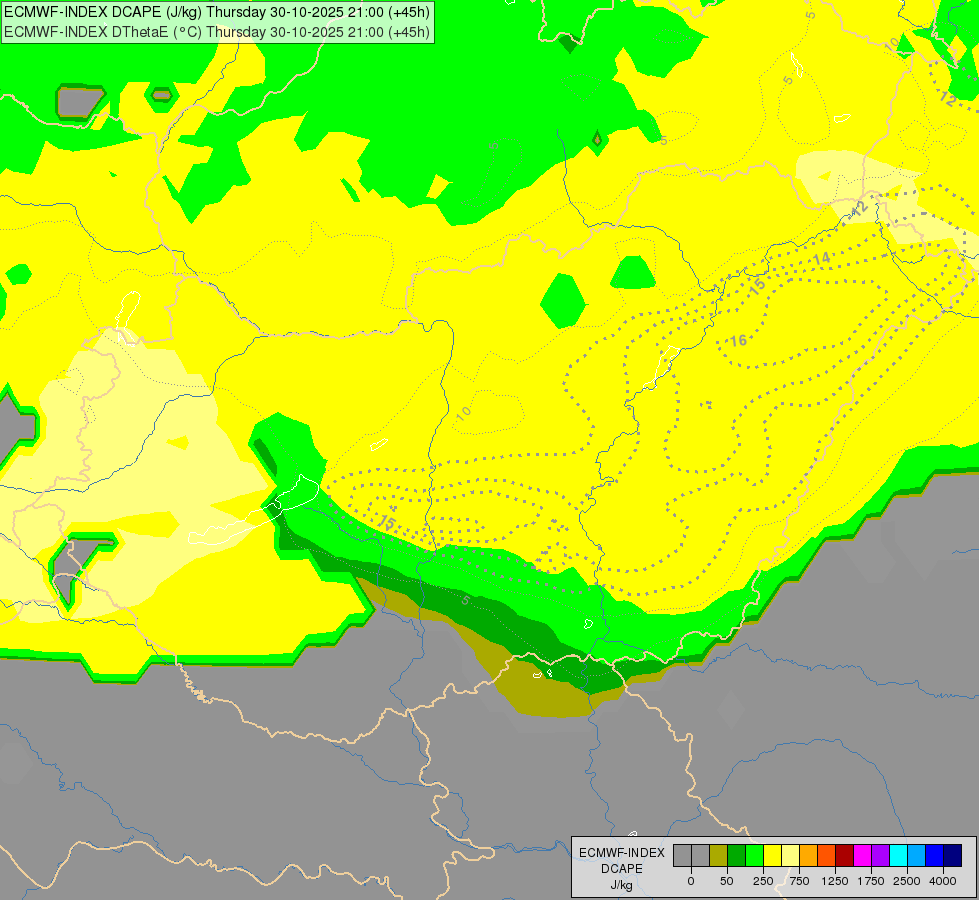979x900 pixels.
Task: Select the purple legend swatch
Action: point(881,856)
